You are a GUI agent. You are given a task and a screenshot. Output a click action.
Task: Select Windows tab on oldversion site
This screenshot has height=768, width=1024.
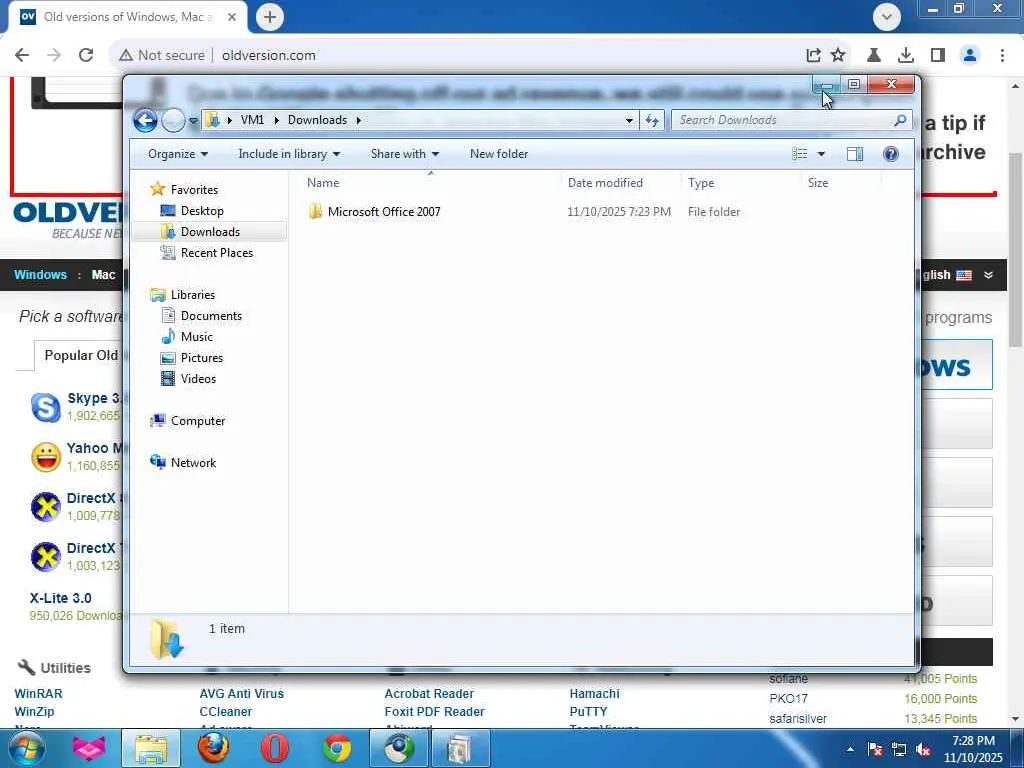40,275
